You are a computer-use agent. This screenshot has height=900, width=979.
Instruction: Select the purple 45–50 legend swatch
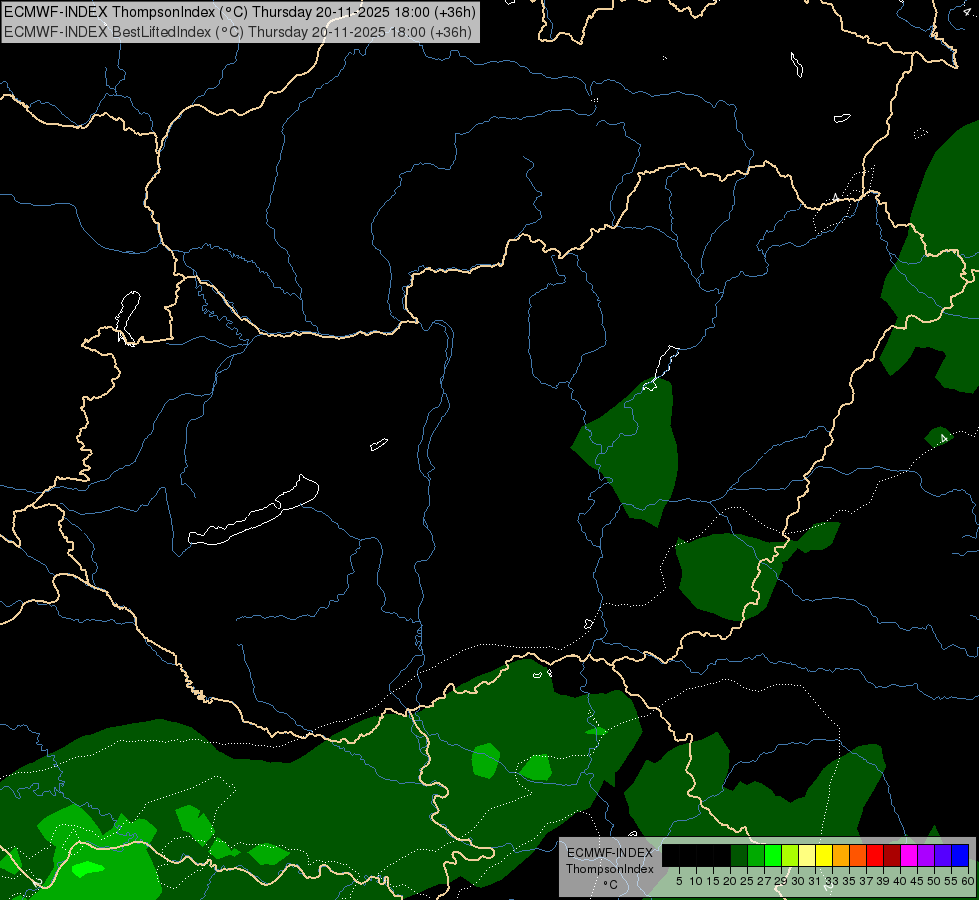tap(926, 855)
